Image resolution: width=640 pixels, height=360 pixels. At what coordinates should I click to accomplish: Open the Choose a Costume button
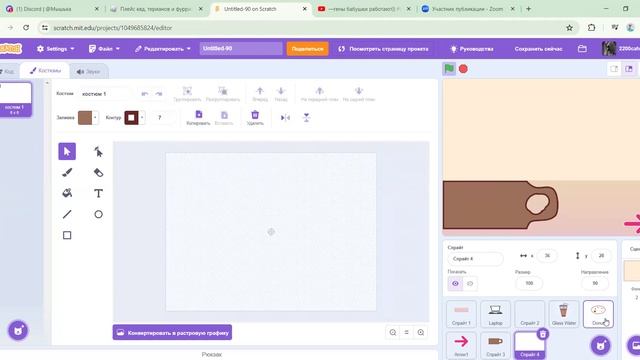tap(18, 330)
